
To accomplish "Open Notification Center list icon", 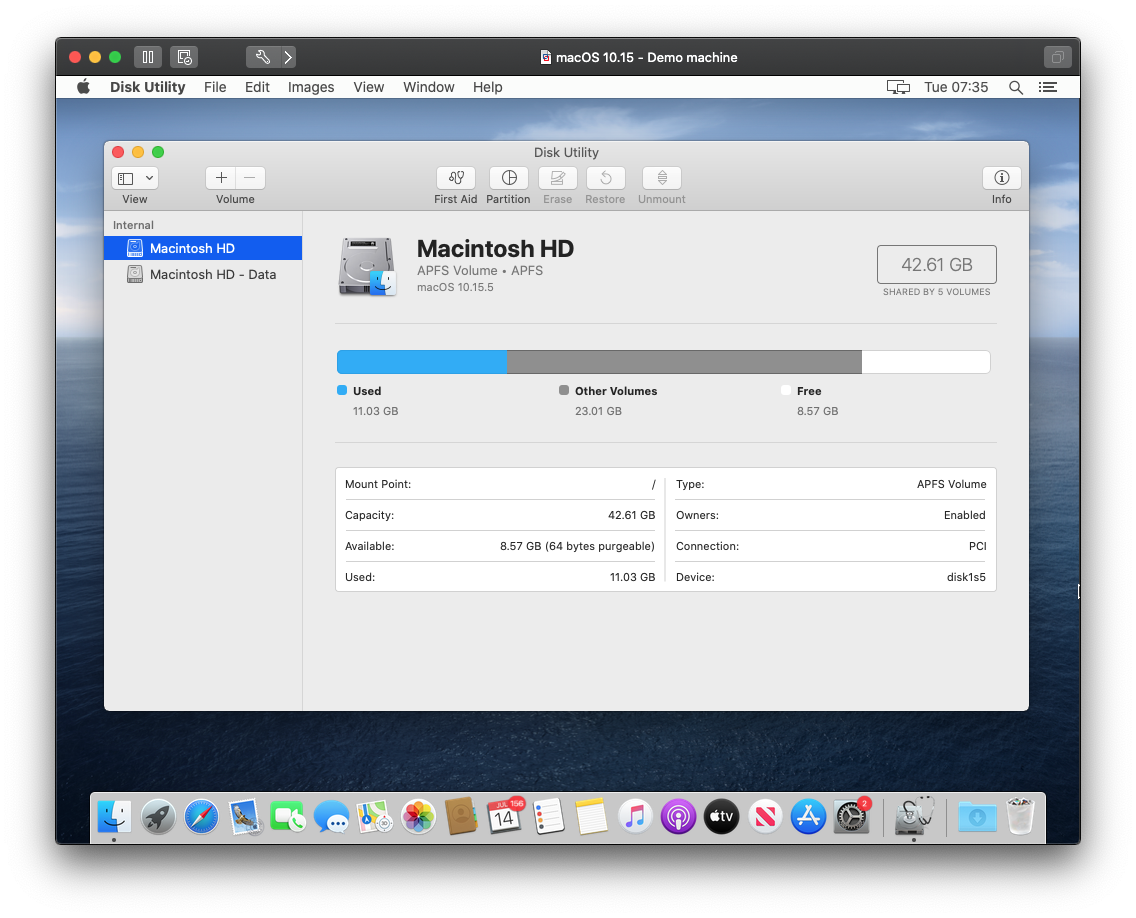I will coord(1048,87).
